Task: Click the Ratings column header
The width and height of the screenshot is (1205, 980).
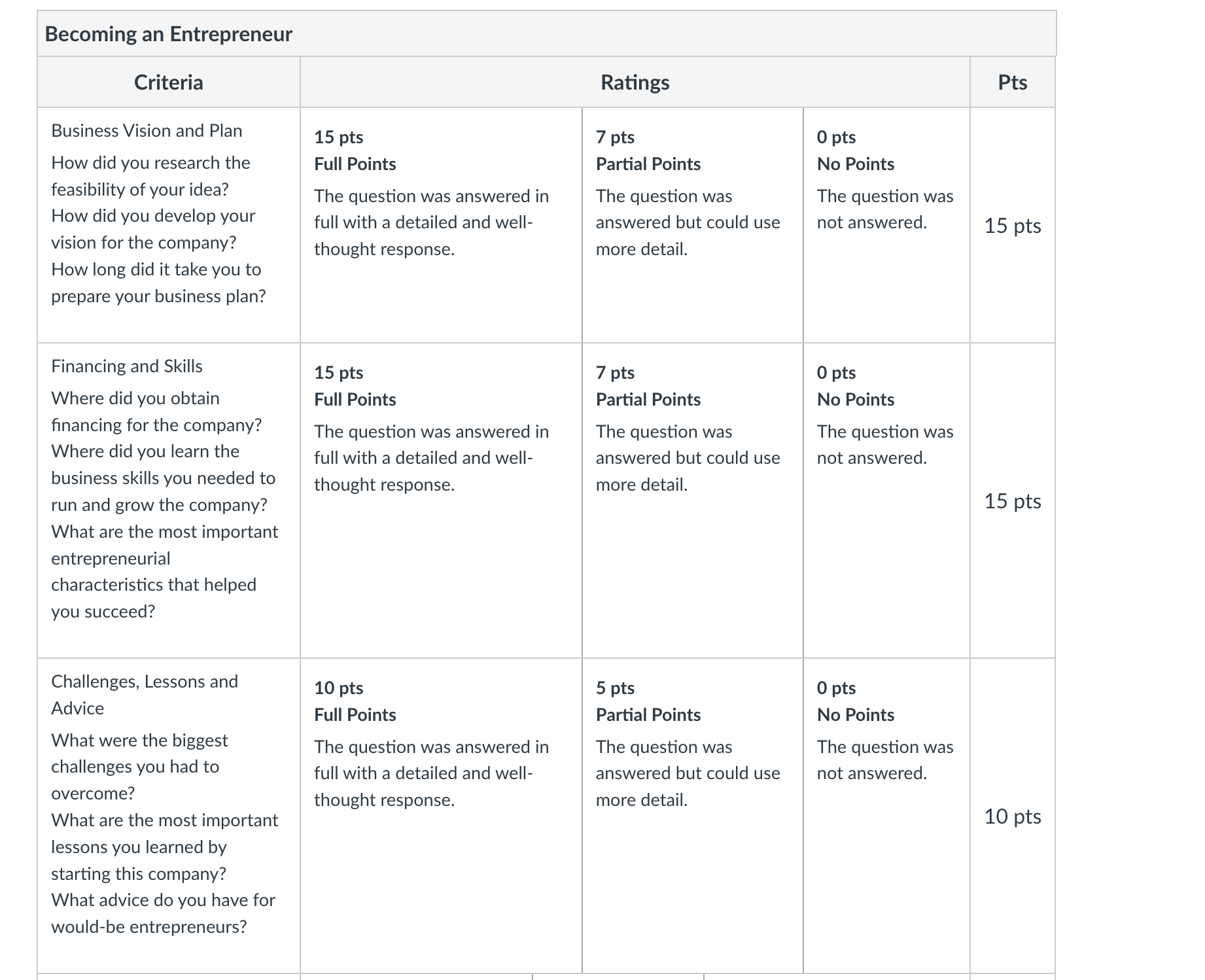Action: 635,82
